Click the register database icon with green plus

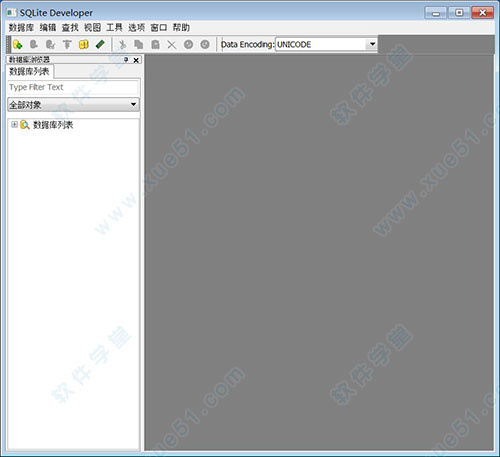click(x=17, y=44)
